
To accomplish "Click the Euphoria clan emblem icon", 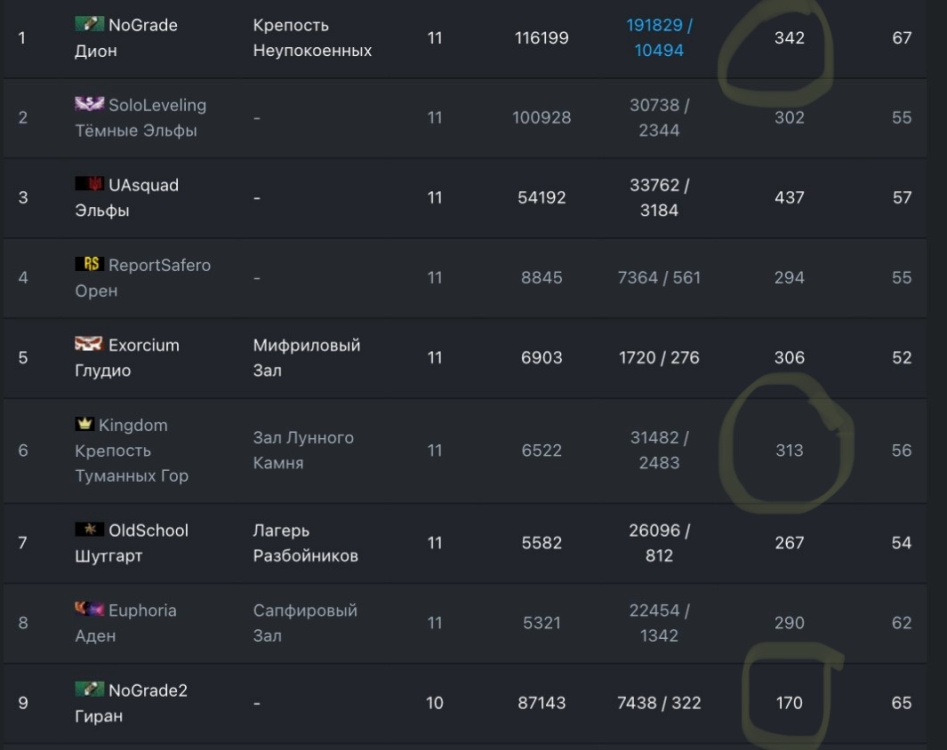I will point(89,609).
